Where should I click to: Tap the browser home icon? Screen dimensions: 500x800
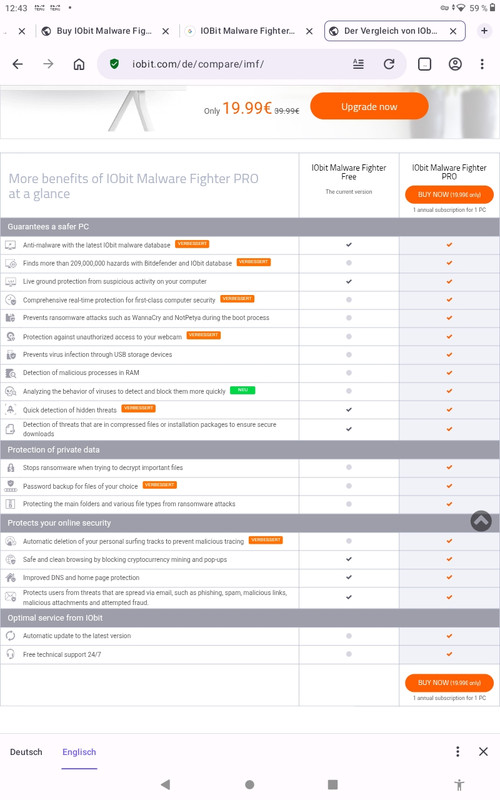79,64
